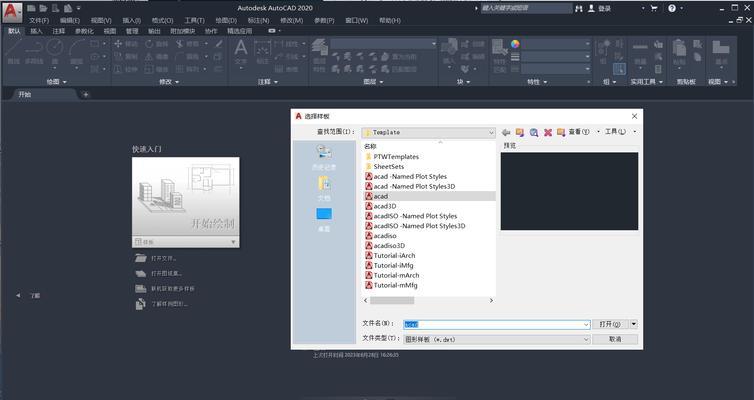
Task: Select the Arc tool in the ribbon
Action: click(77, 50)
